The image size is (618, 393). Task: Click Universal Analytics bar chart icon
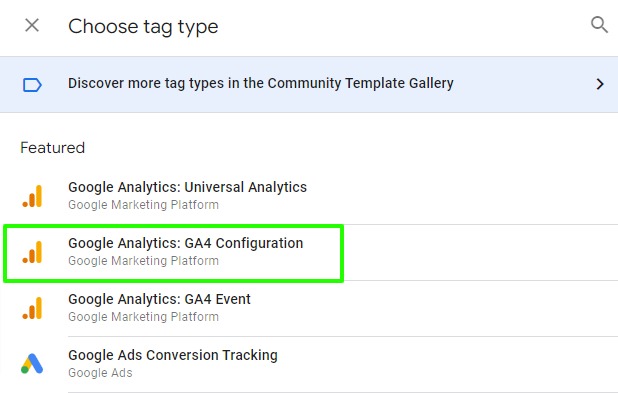(32, 196)
